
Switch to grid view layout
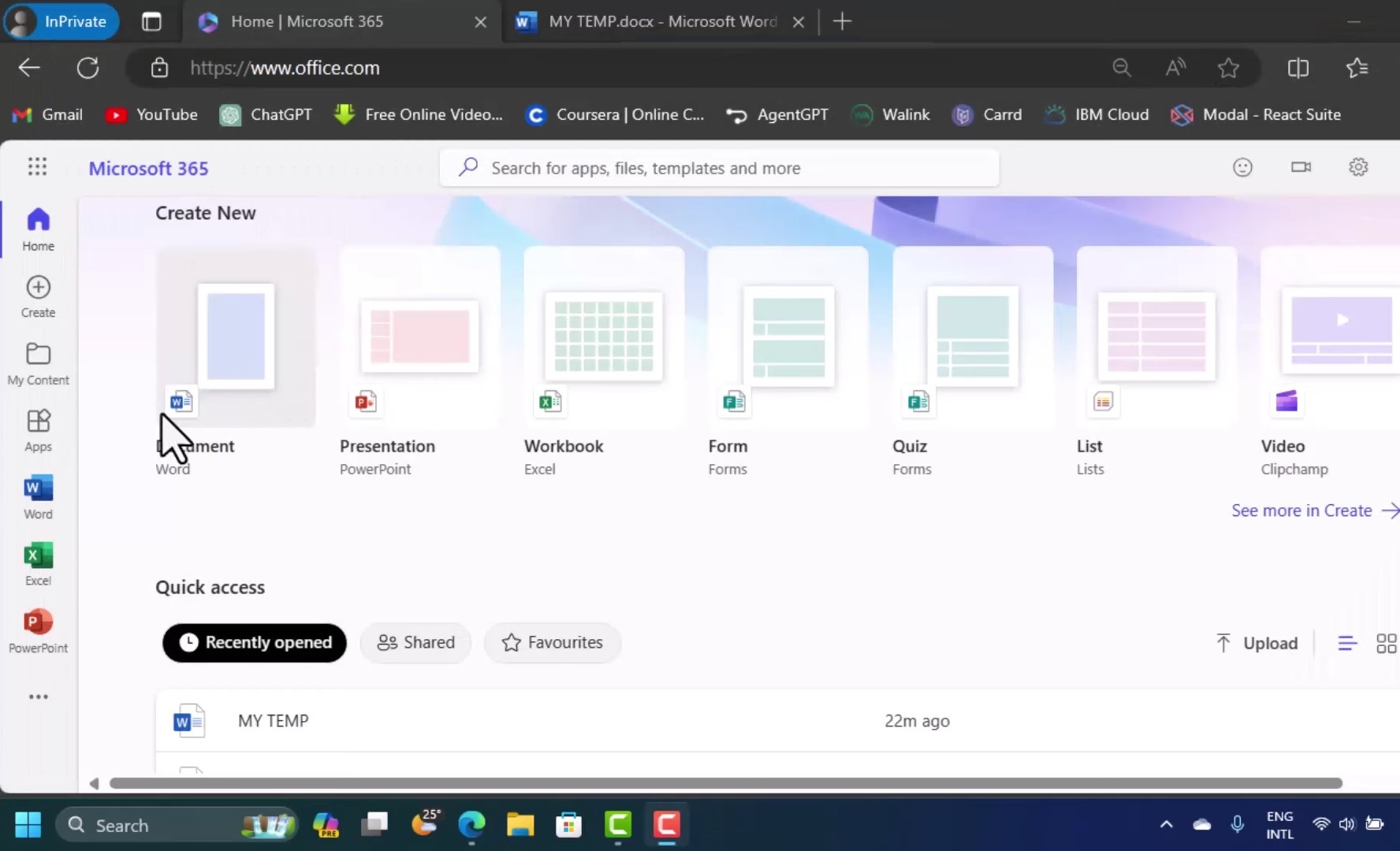(1386, 644)
